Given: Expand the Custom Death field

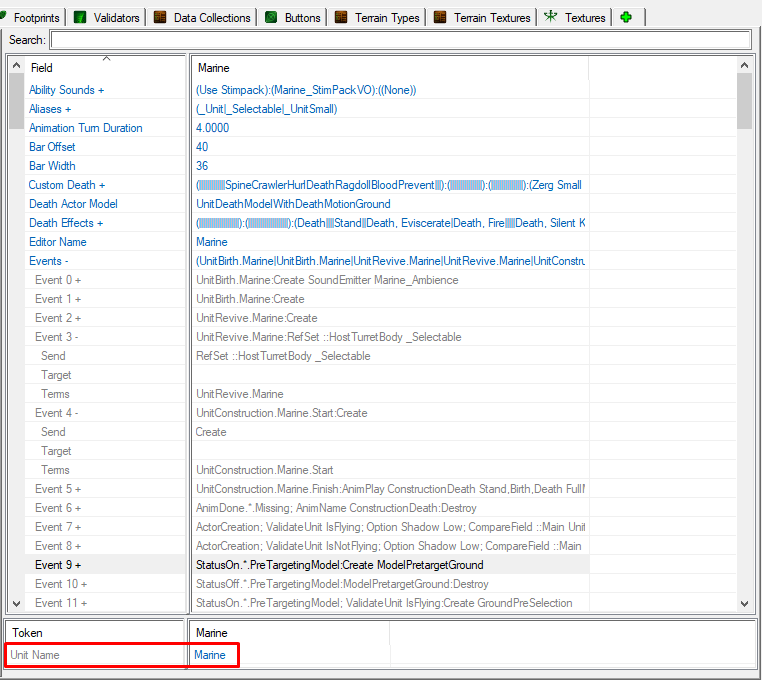Looking at the screenshot, I should pos(102,185).
